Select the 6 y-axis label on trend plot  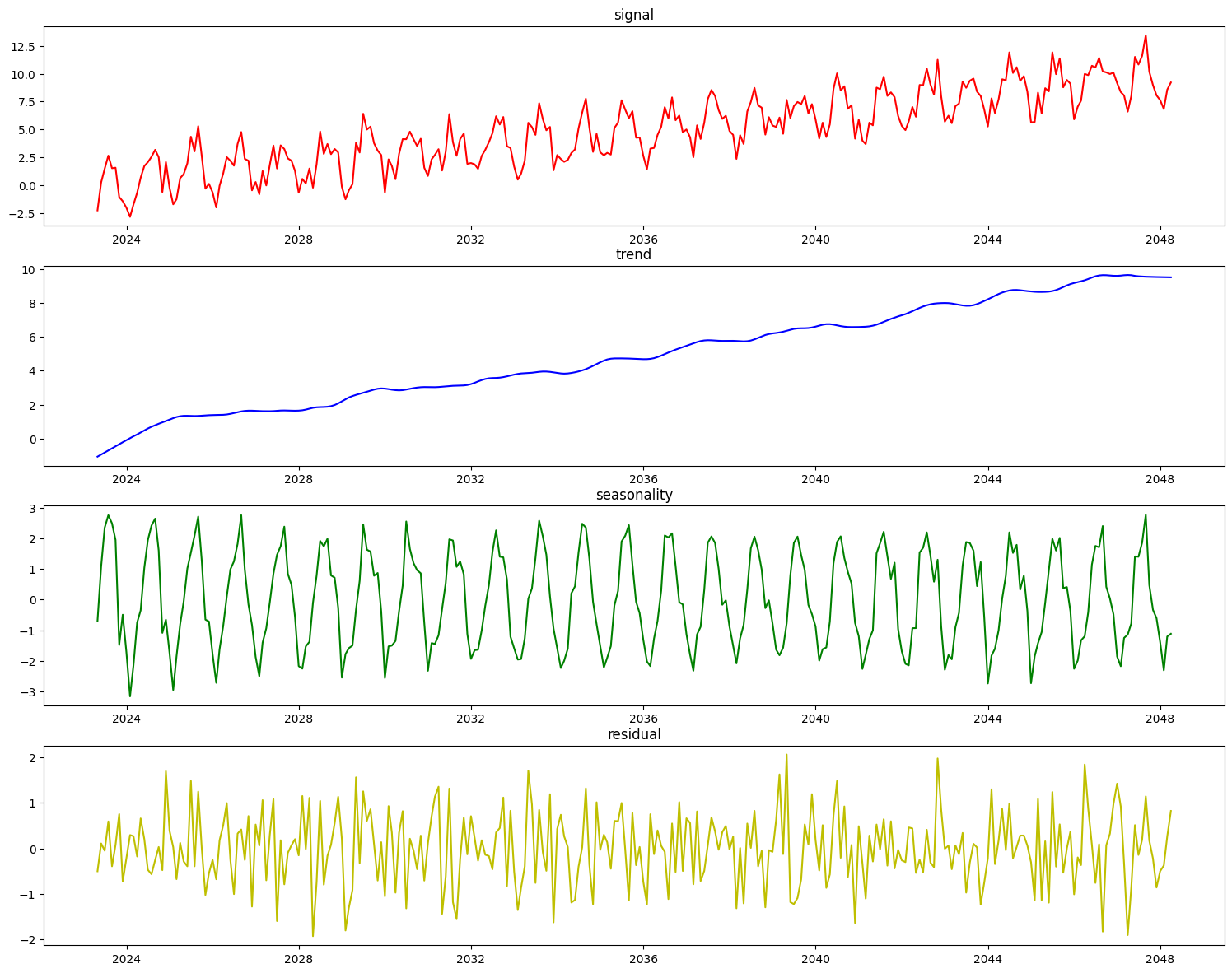pos(33,338)
